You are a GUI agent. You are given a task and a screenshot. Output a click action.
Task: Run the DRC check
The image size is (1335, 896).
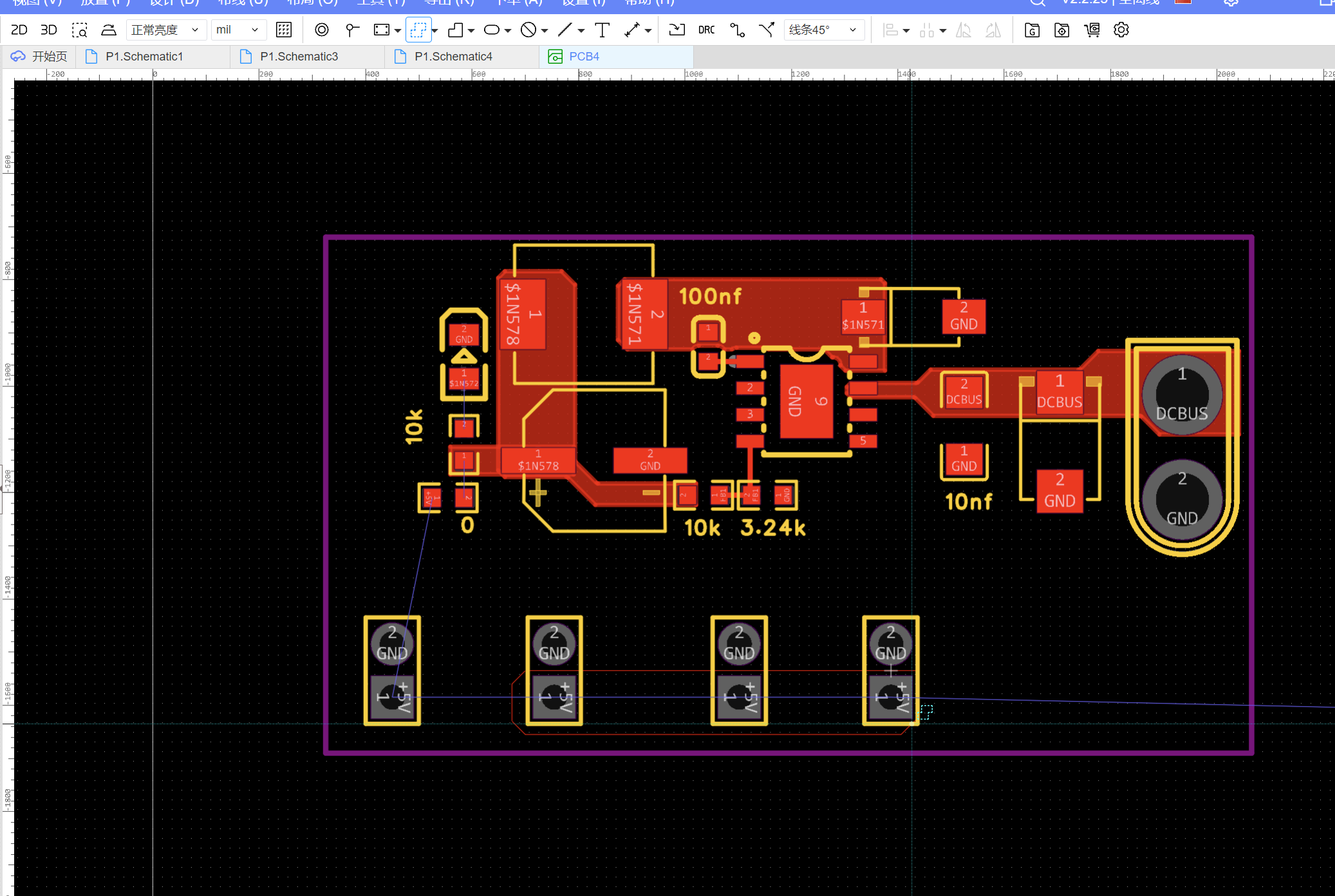707,30
